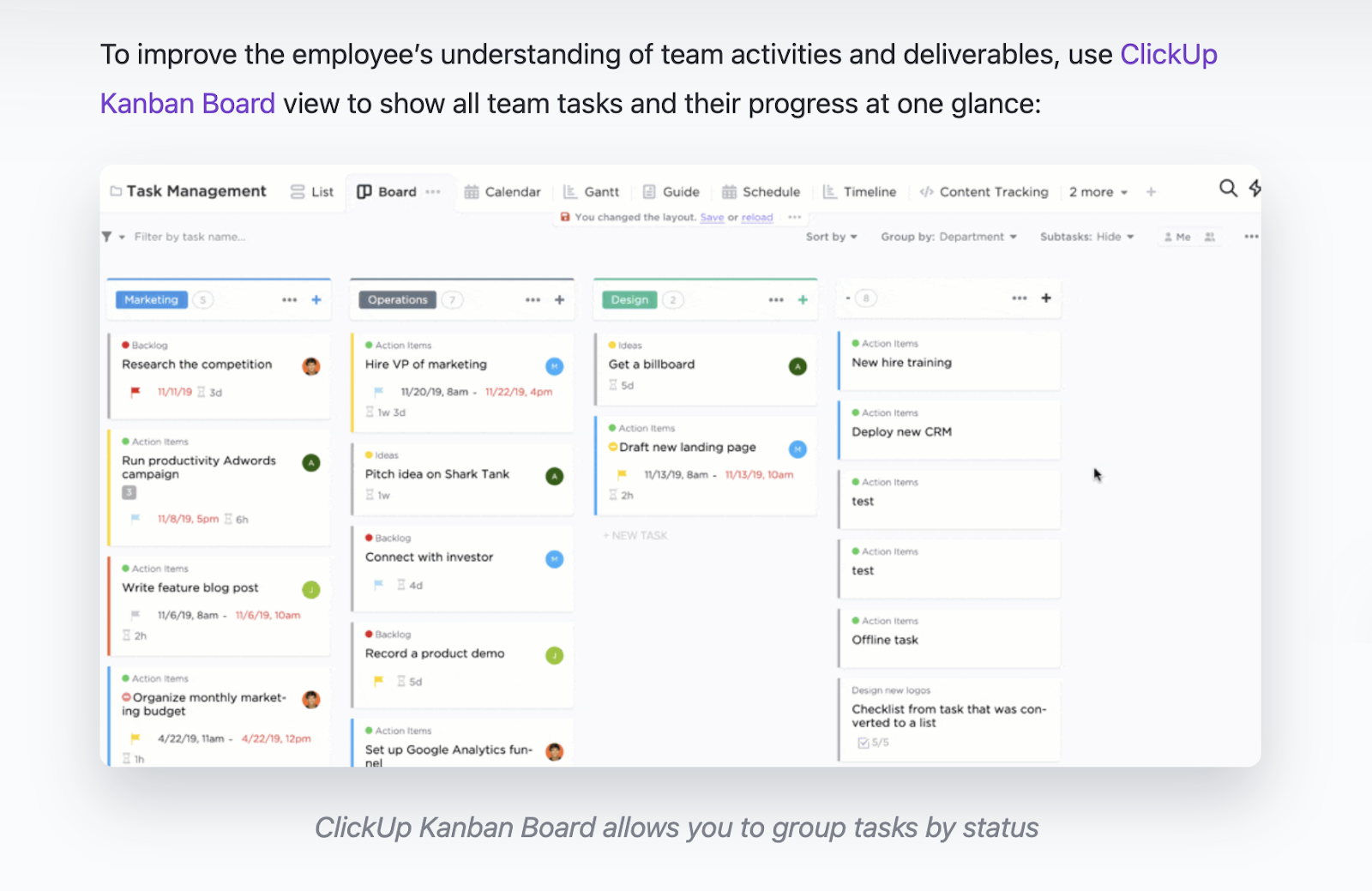Viewport: 1372px width, 891px height.
Task: Click Save link in layout notice
Action: click(x=712, y=218)
